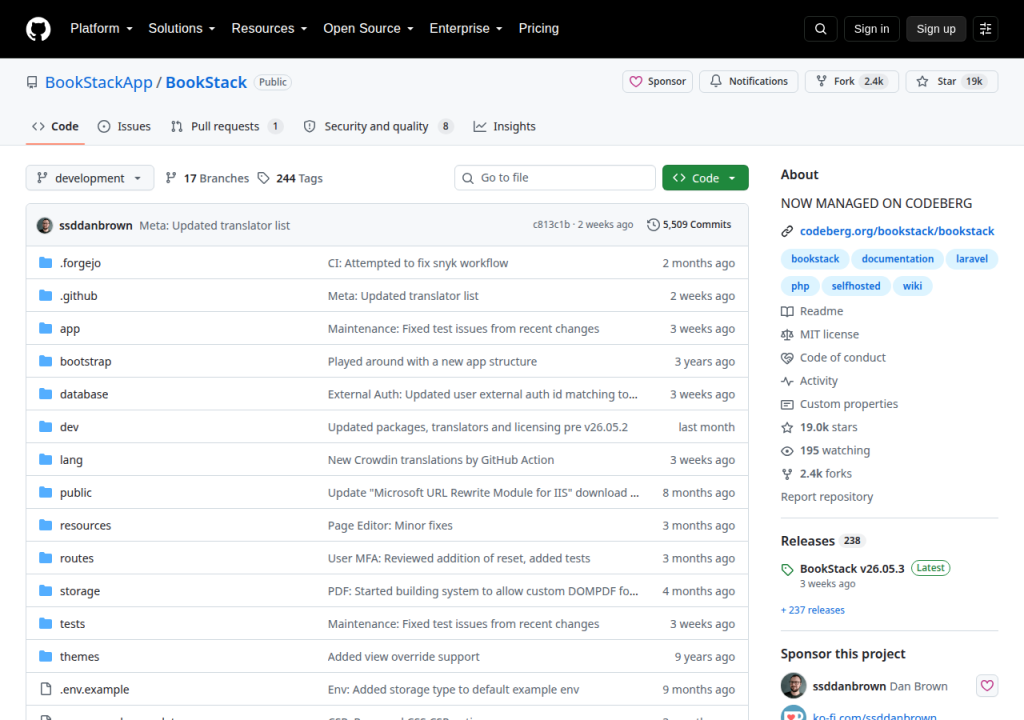Click the book icon beside Readme

[x=787, y=312]
